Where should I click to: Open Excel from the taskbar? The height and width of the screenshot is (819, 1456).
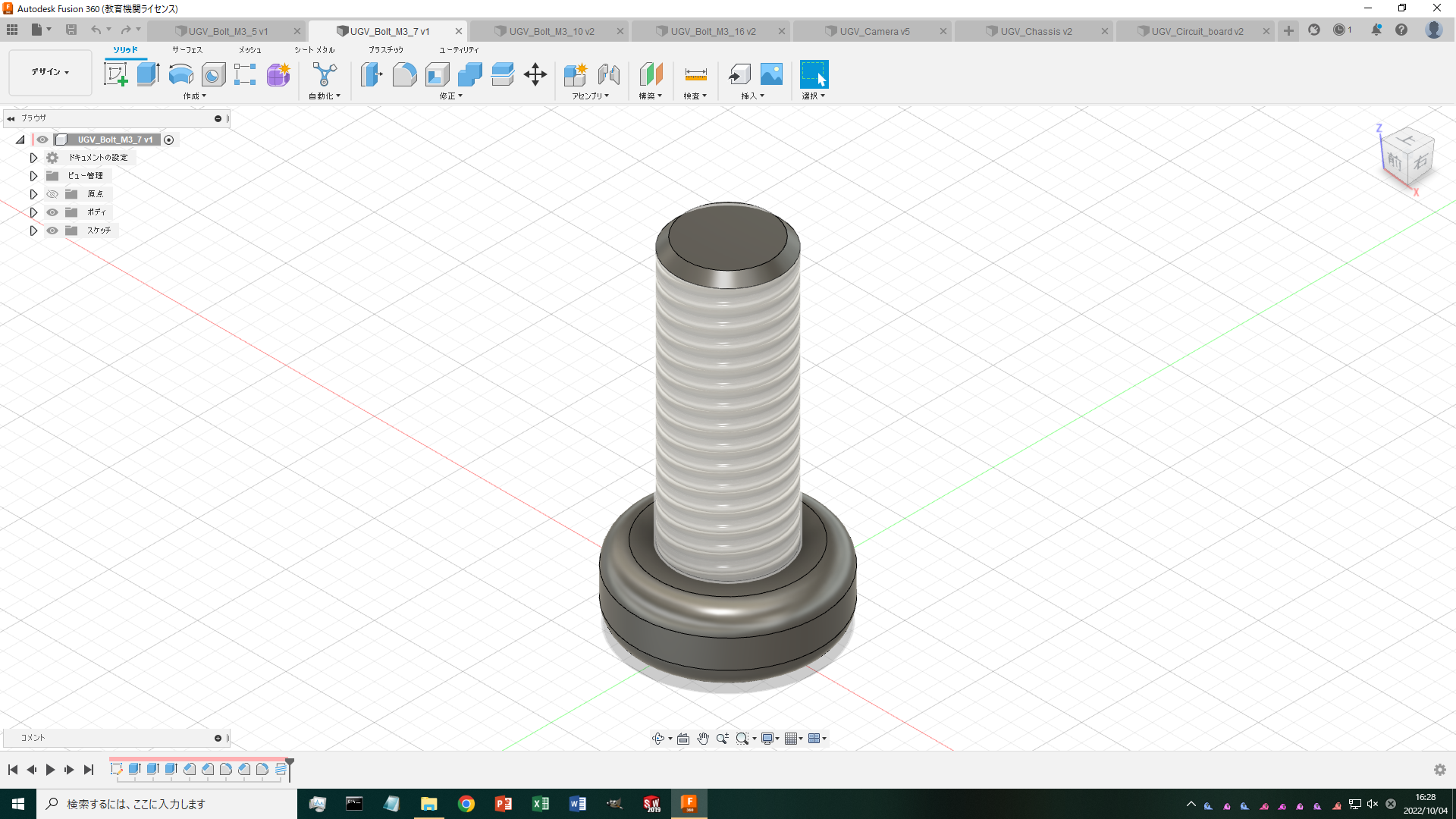coord(541,803)
